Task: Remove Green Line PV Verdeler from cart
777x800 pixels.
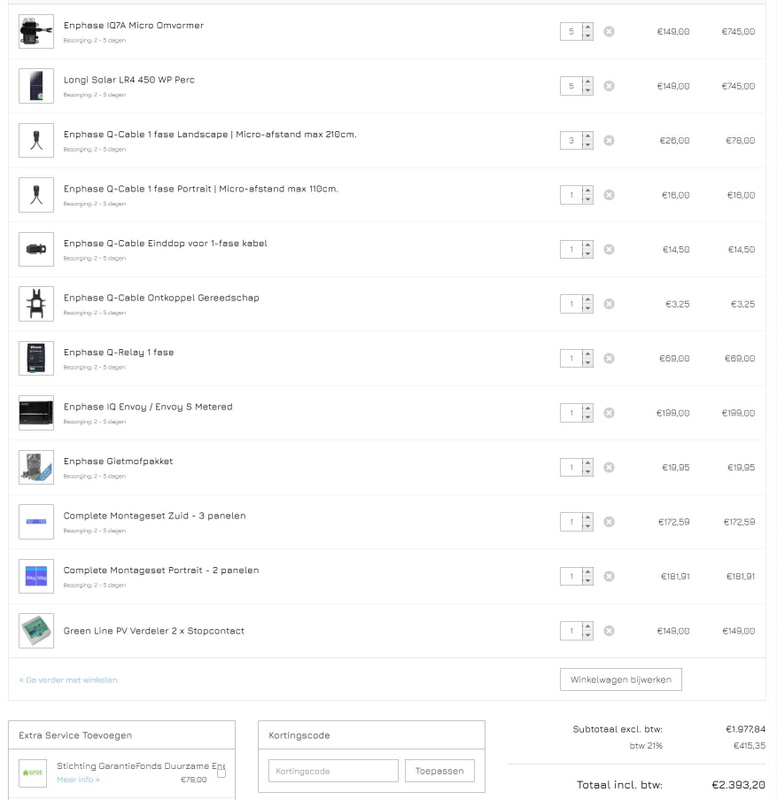Action: (x=609, y=631)
